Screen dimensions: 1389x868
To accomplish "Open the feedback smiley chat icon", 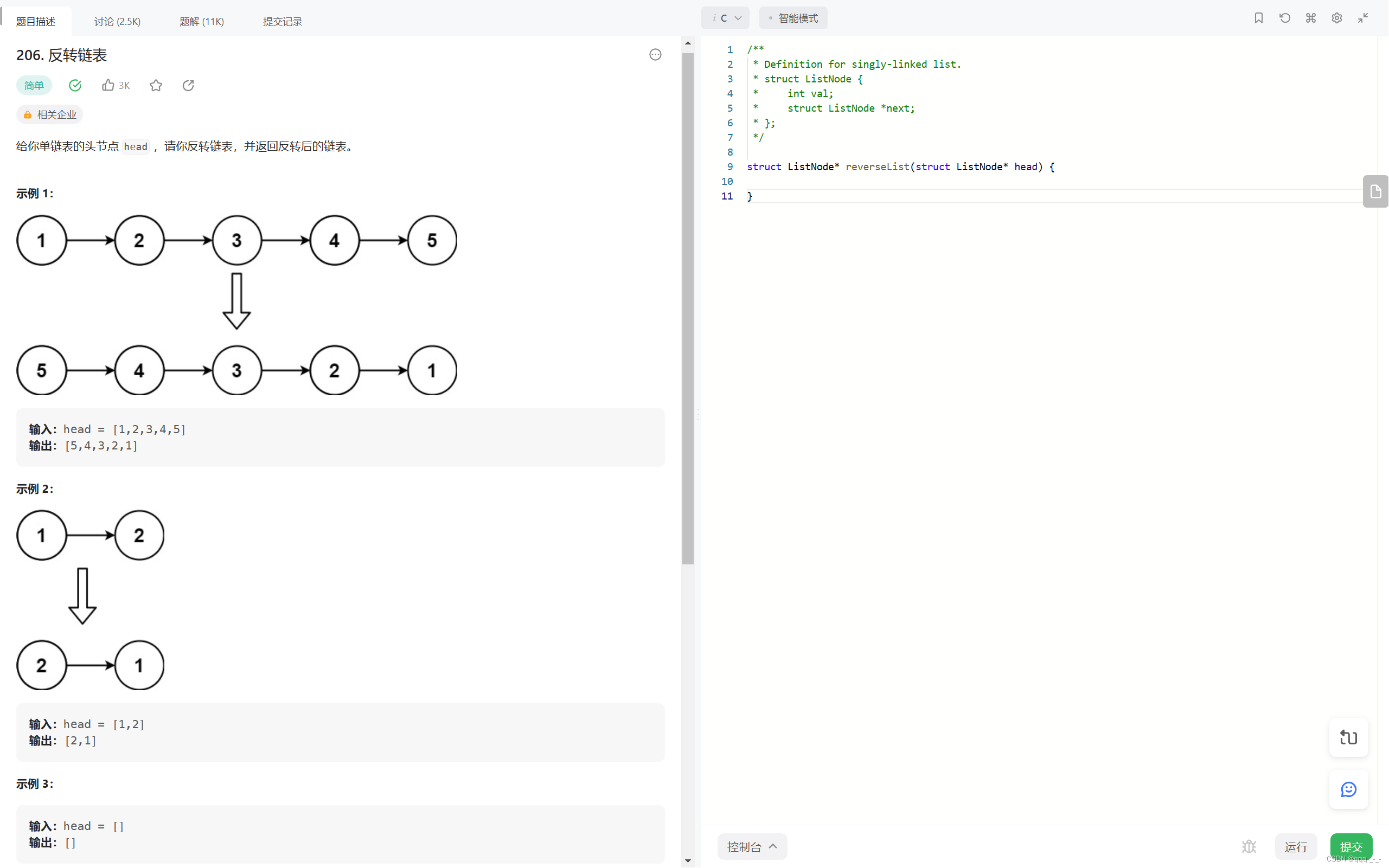I will click(1348, 789).
